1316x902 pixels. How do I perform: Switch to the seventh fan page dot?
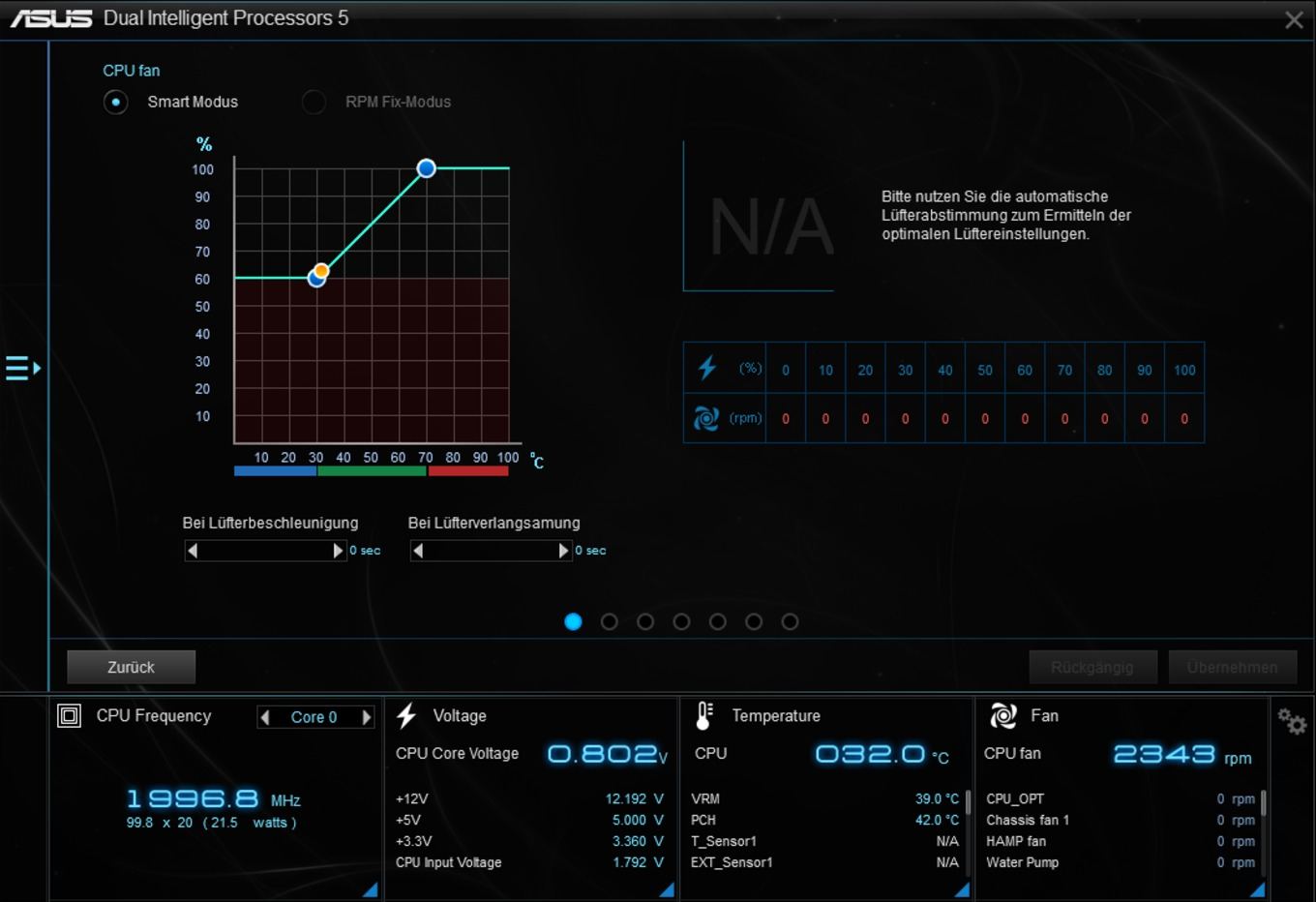click(x=790, y=621)
